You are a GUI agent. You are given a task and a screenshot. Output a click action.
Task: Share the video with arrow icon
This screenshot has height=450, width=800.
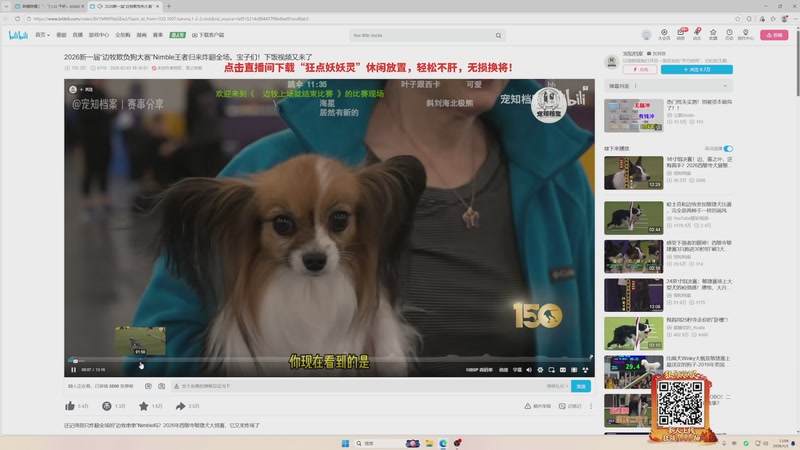coord(180,406)
